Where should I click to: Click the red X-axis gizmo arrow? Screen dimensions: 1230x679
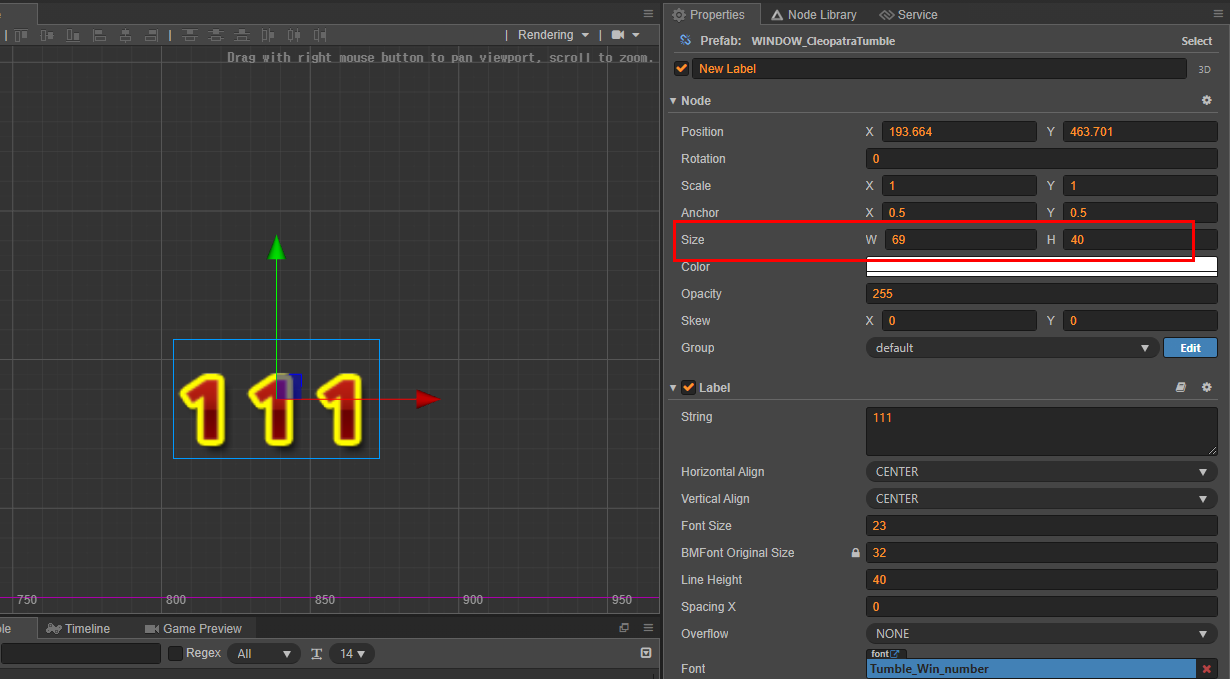tap(427, 399)
